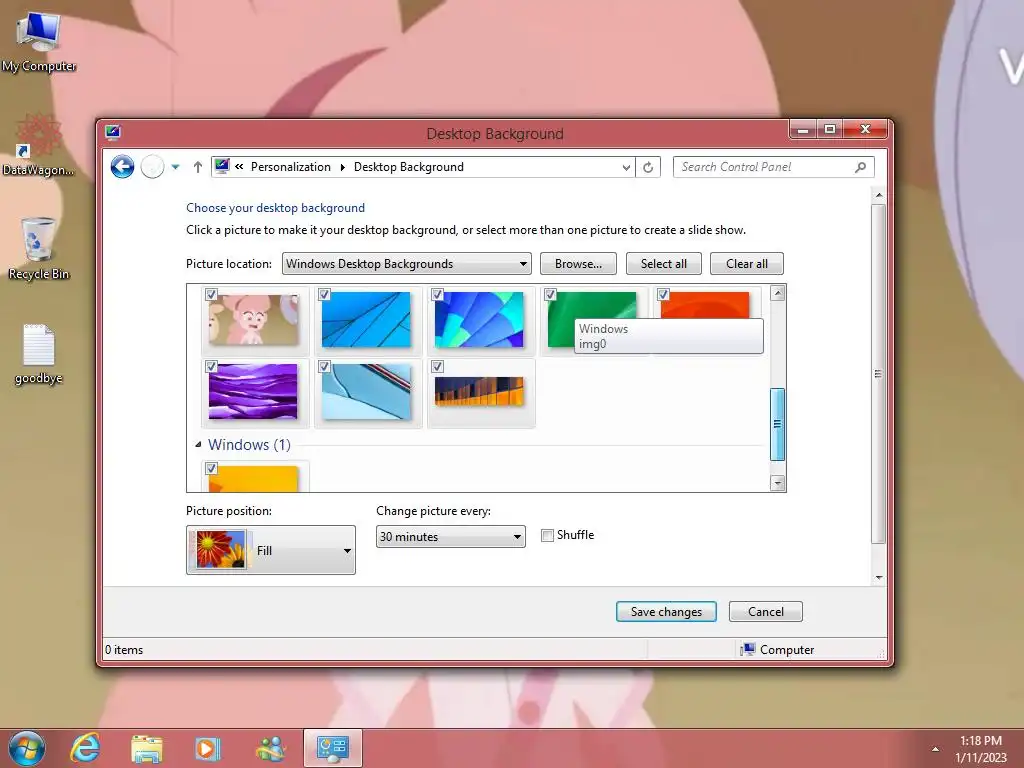1024x768 pixels.
Task: Click Personalization breadcrumb
Action: (x=291, y=167)
